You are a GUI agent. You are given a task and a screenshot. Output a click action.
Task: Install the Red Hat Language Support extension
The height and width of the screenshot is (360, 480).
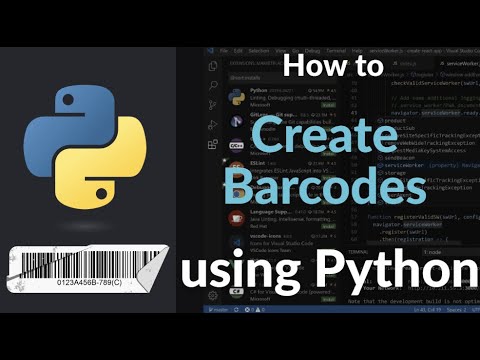tap(328, 226)
